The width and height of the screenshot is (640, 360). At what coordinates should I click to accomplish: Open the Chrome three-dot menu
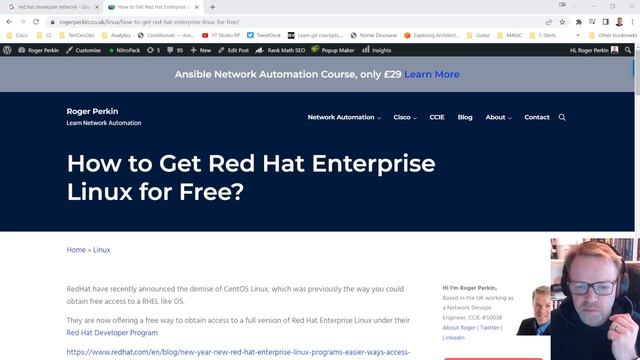pos(633,22)
